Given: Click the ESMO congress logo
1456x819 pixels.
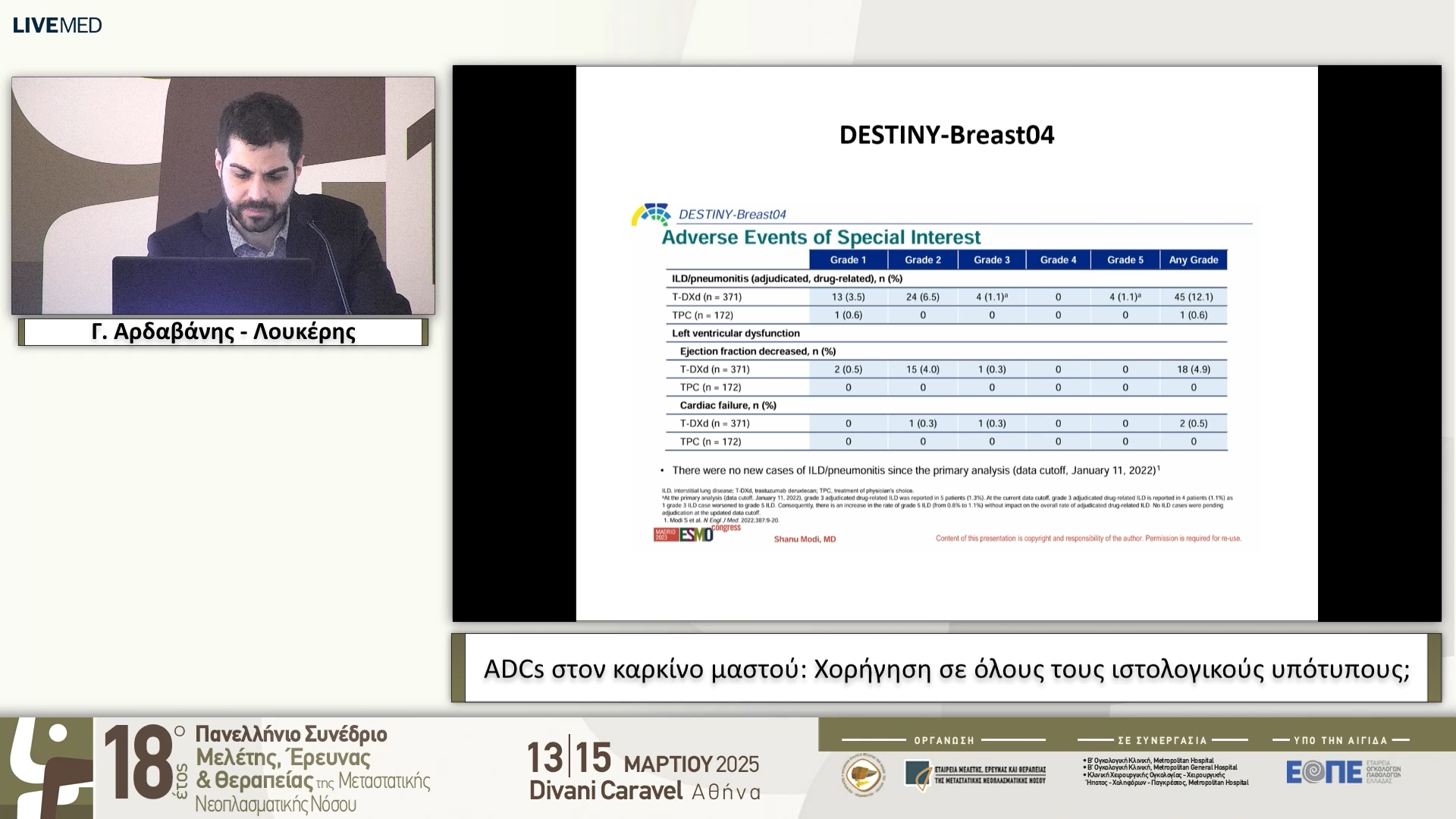Looking at the screenshot, I should point(696,533).
